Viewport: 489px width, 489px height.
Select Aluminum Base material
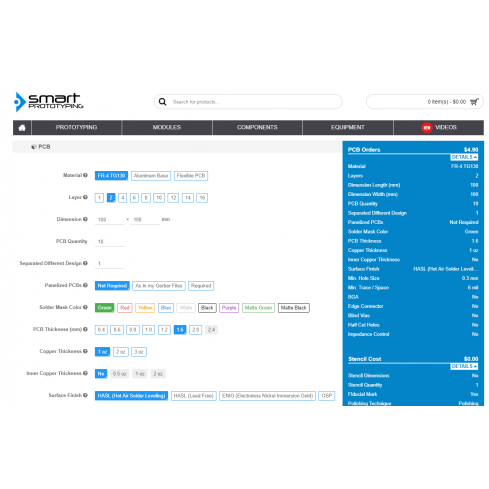[x=151, y=176]
